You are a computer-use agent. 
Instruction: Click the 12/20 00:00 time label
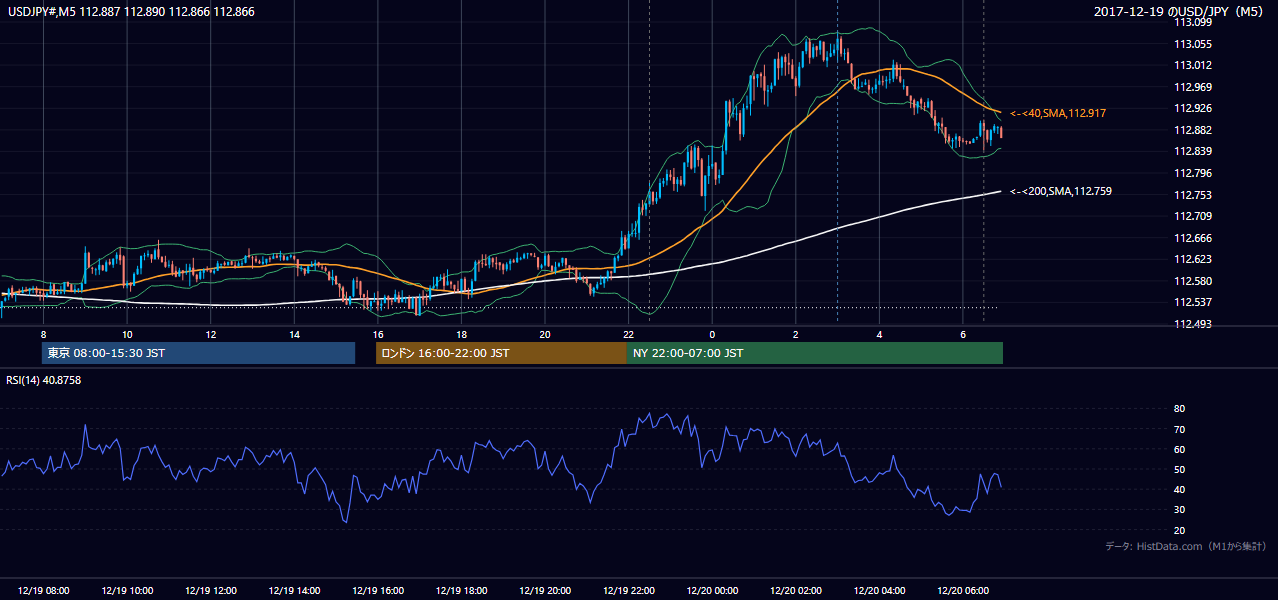(711, 591)
